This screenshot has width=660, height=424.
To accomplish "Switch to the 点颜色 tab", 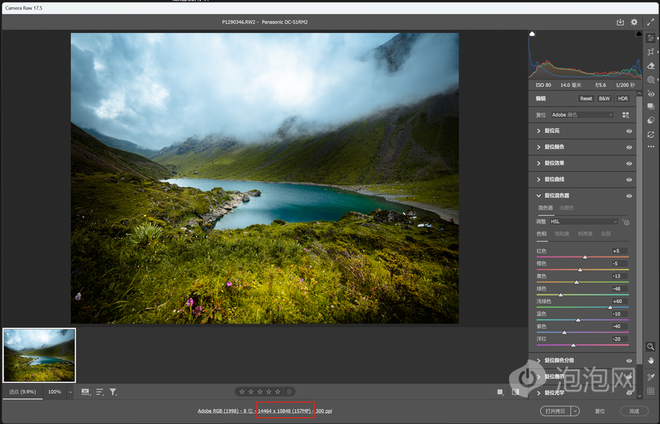I will coord(567,208).
